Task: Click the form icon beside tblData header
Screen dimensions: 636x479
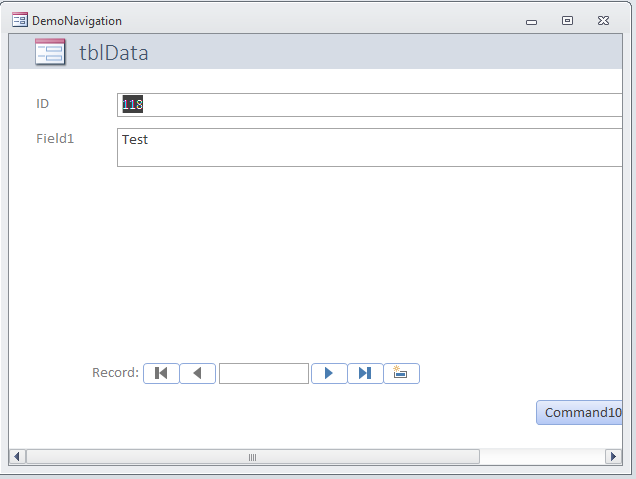Action: coord(50,53)
